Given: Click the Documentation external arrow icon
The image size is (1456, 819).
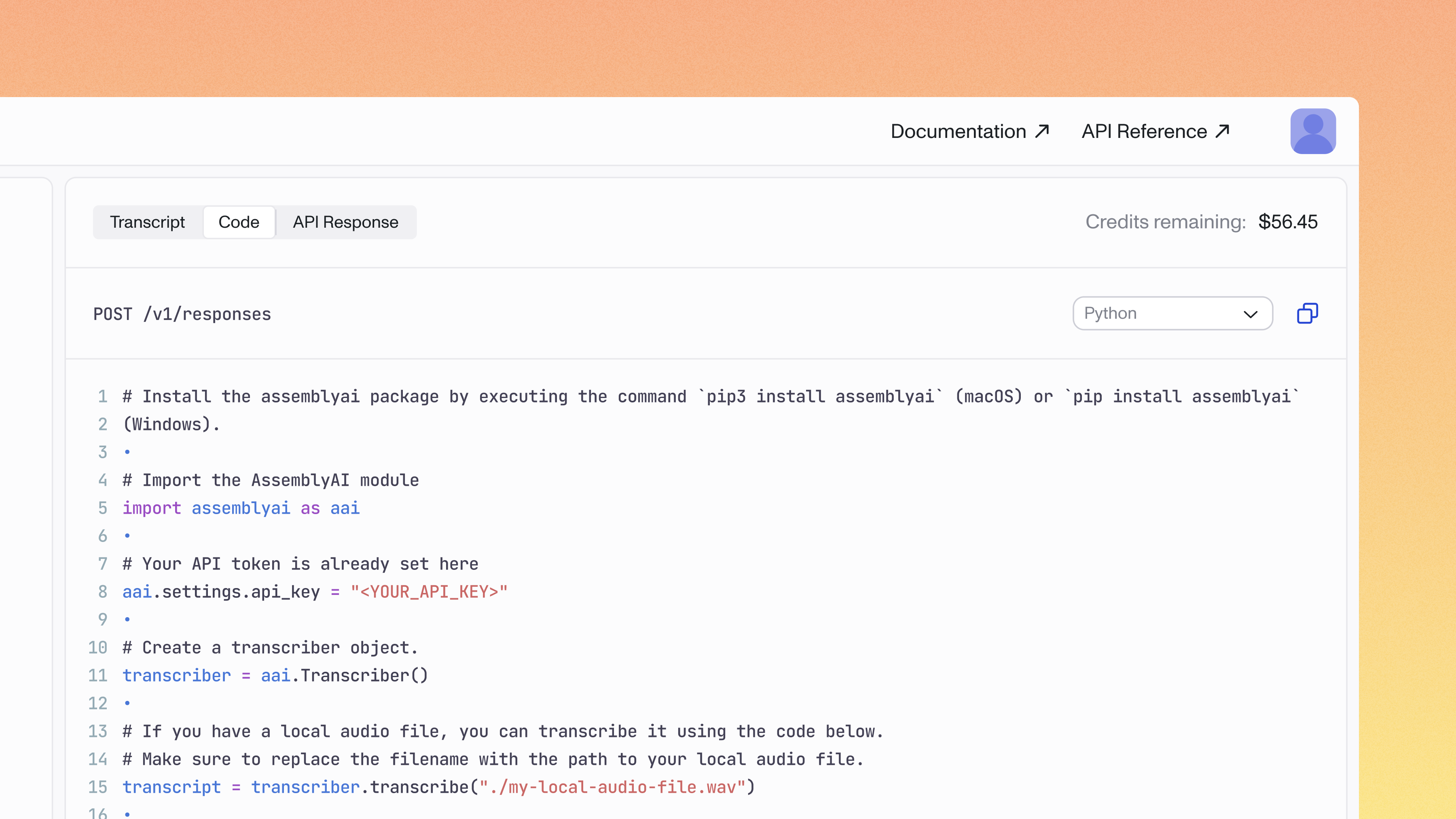Looking at the screenshot, I should coord(1042,131).
